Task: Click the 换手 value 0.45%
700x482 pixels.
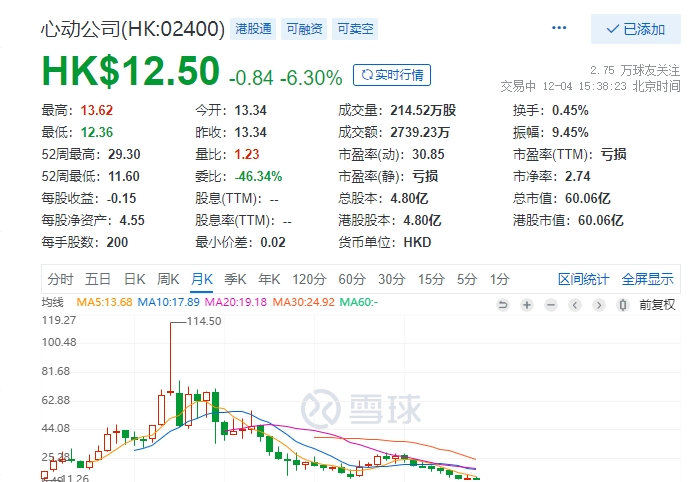Action: 570,110
